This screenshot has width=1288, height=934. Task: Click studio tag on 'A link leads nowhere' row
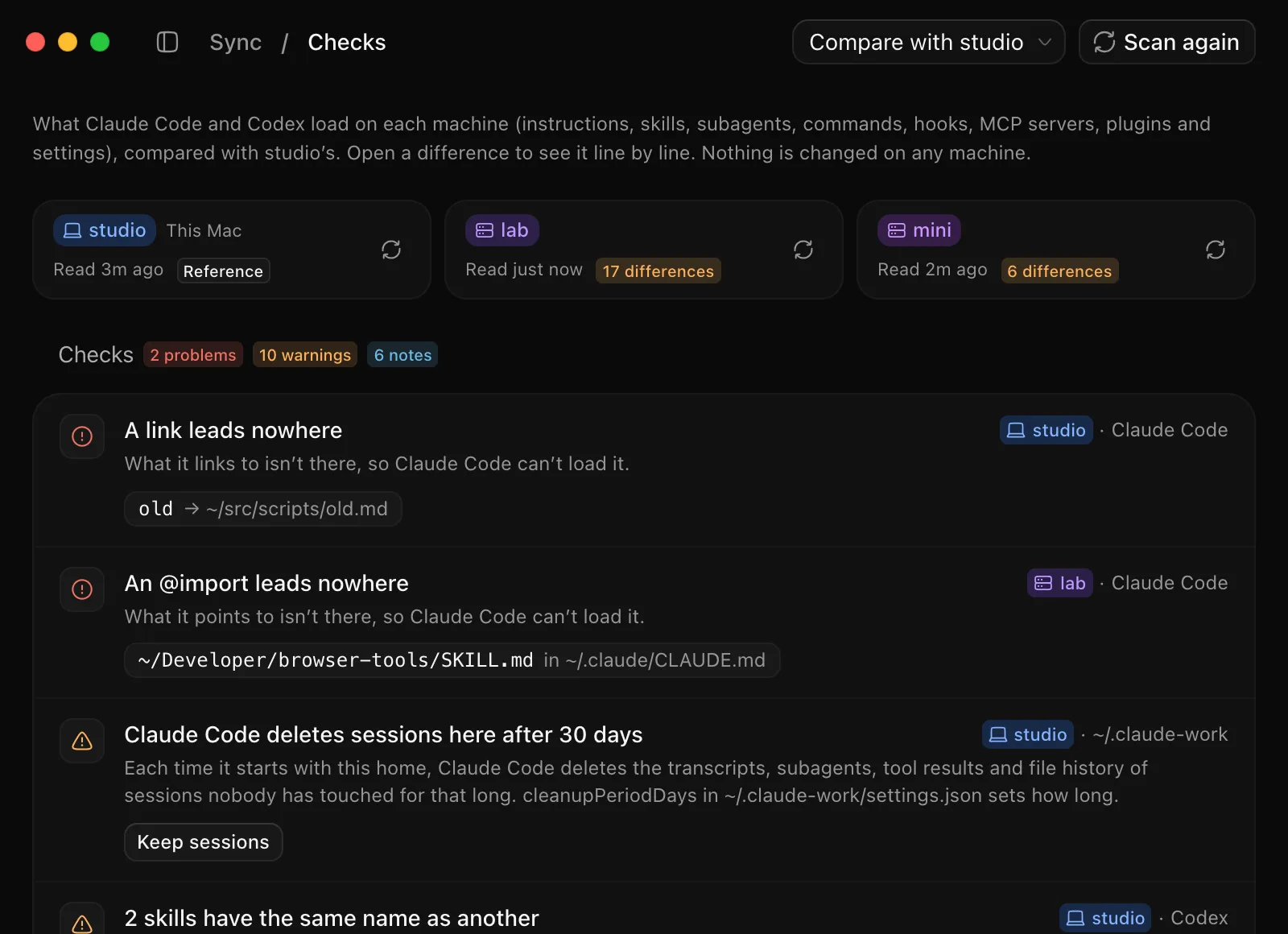pos(1046,430)
